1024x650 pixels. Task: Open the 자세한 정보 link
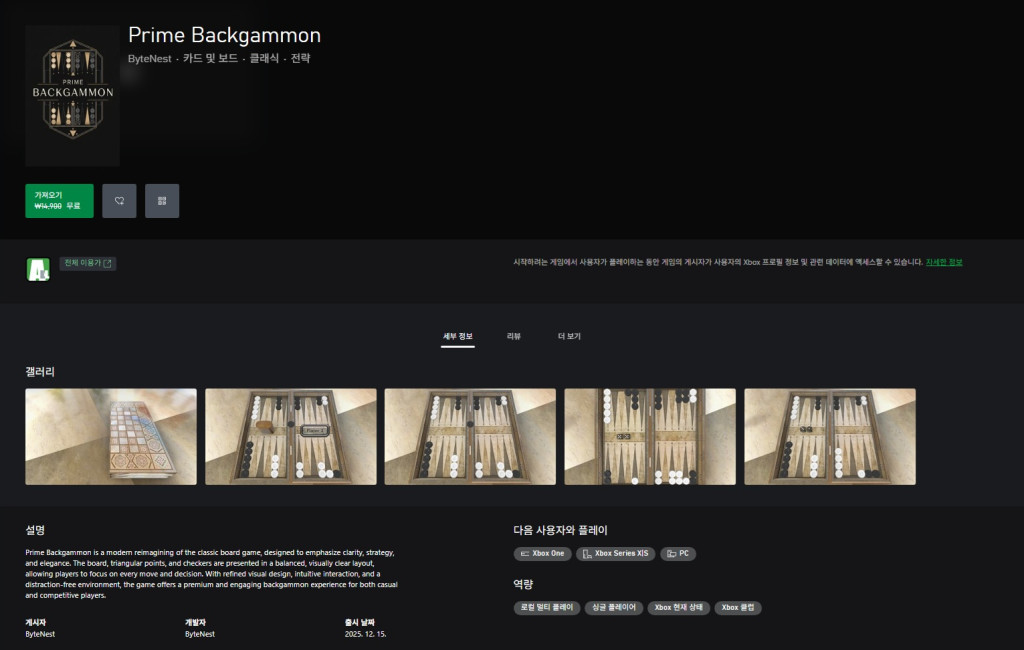click(x=943, y=262)
